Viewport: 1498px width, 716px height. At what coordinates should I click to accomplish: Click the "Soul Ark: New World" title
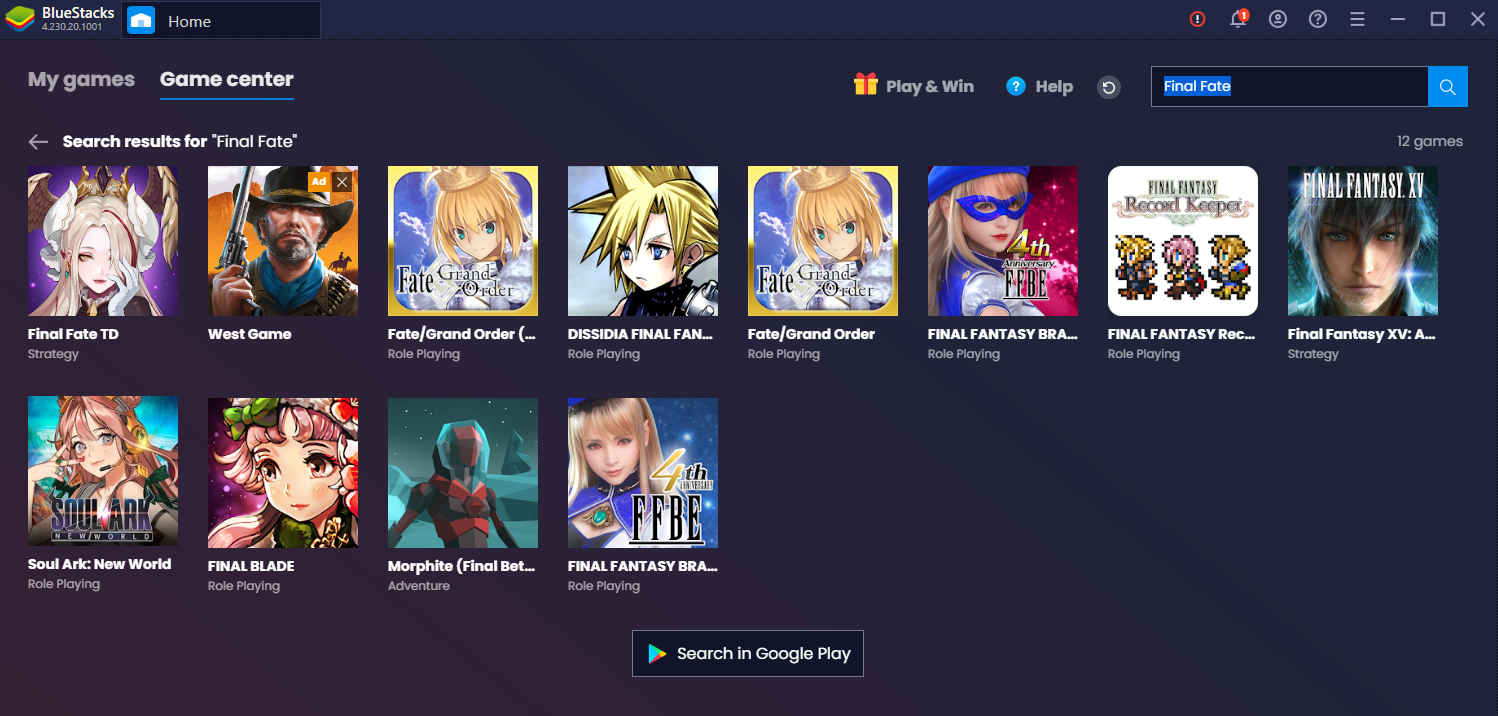point(100,564)
